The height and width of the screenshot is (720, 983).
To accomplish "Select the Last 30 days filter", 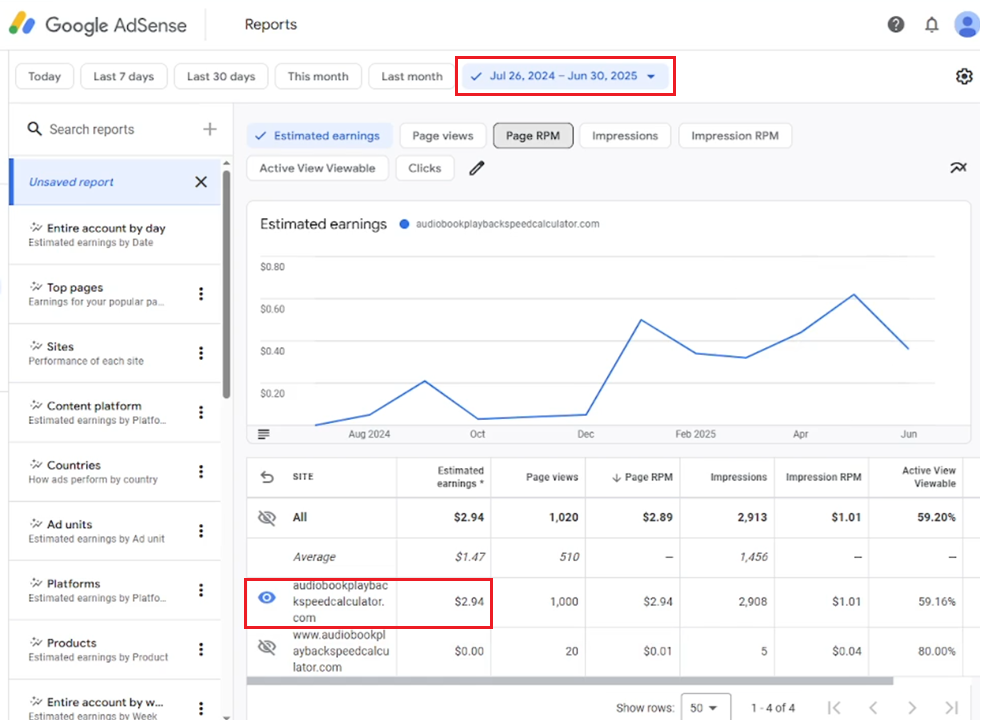I will click(x=221, y=77).
